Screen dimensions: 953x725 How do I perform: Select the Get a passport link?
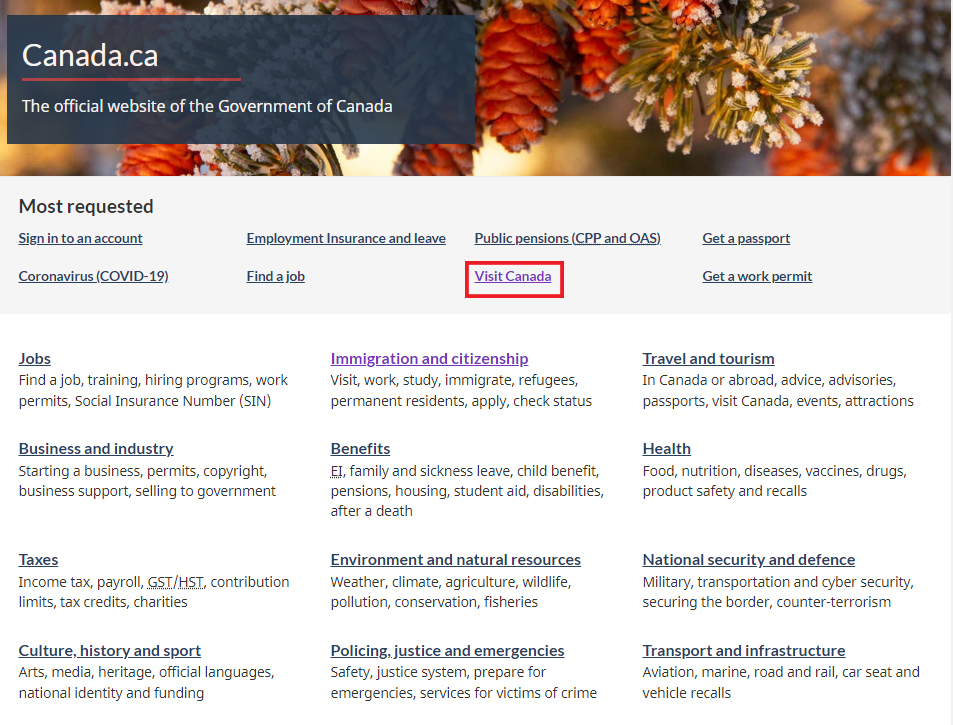click(x=746, y=238)
